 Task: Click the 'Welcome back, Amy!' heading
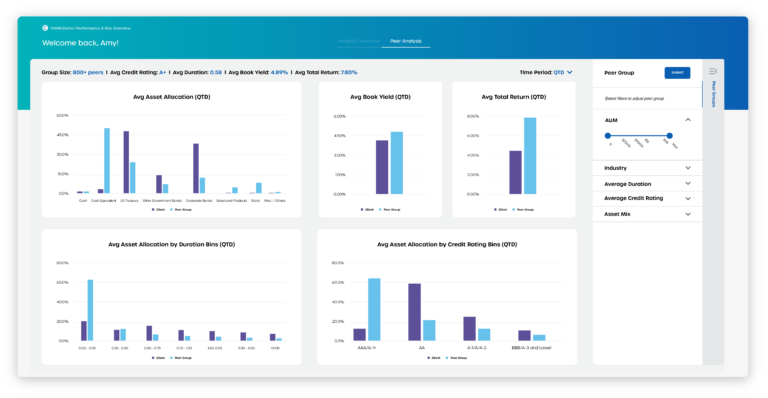(x=80, y=43)
